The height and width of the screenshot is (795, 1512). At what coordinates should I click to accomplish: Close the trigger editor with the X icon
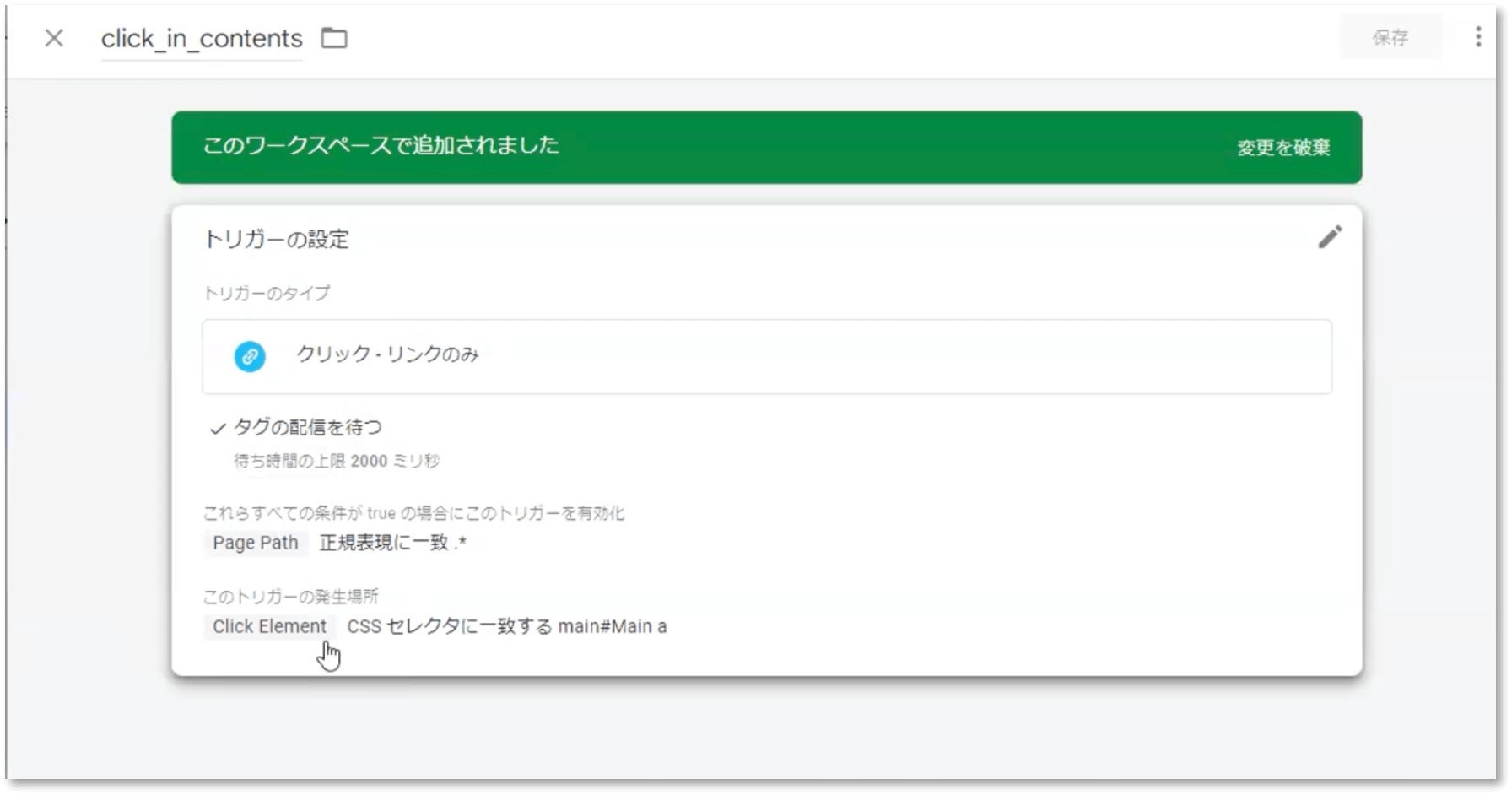[54, 38]
